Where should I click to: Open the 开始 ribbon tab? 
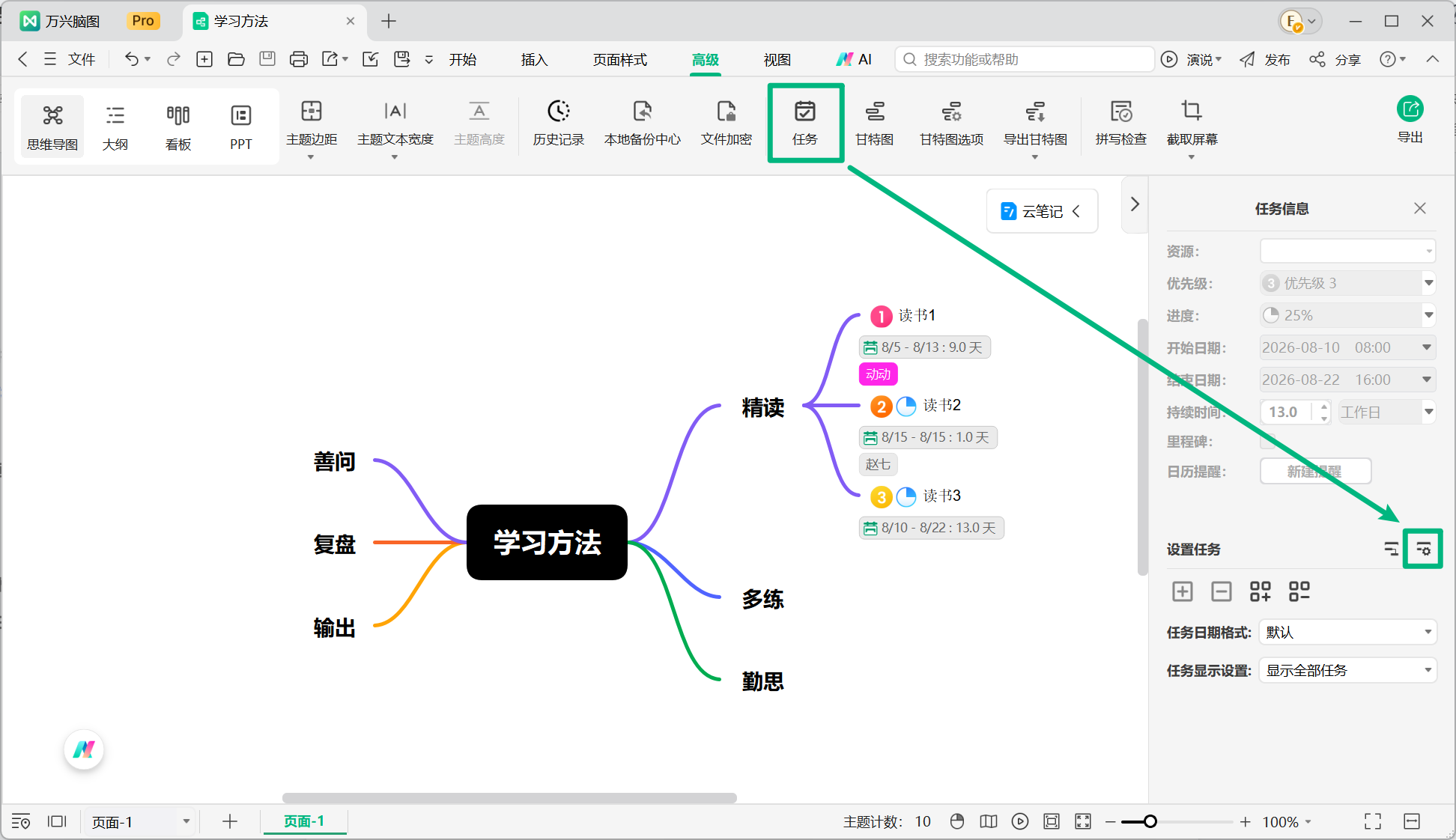[463, 60]
